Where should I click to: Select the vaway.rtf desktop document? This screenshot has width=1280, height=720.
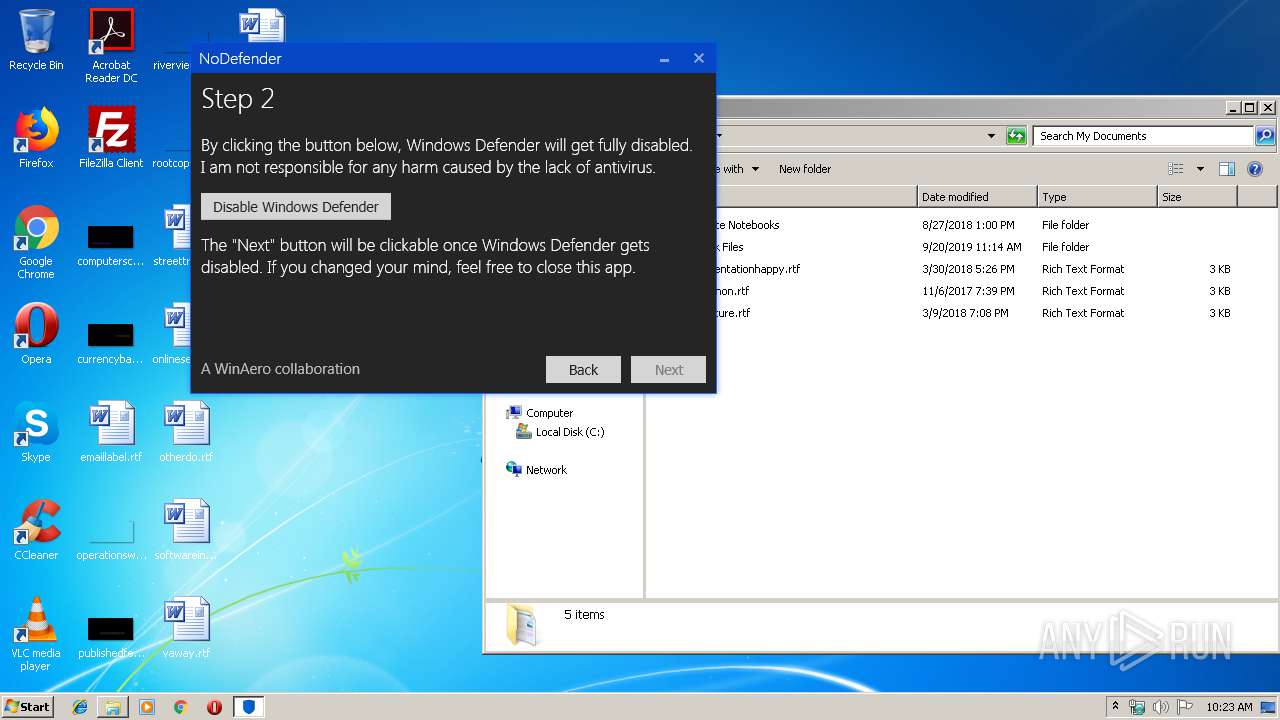click(x=186, y=628)
